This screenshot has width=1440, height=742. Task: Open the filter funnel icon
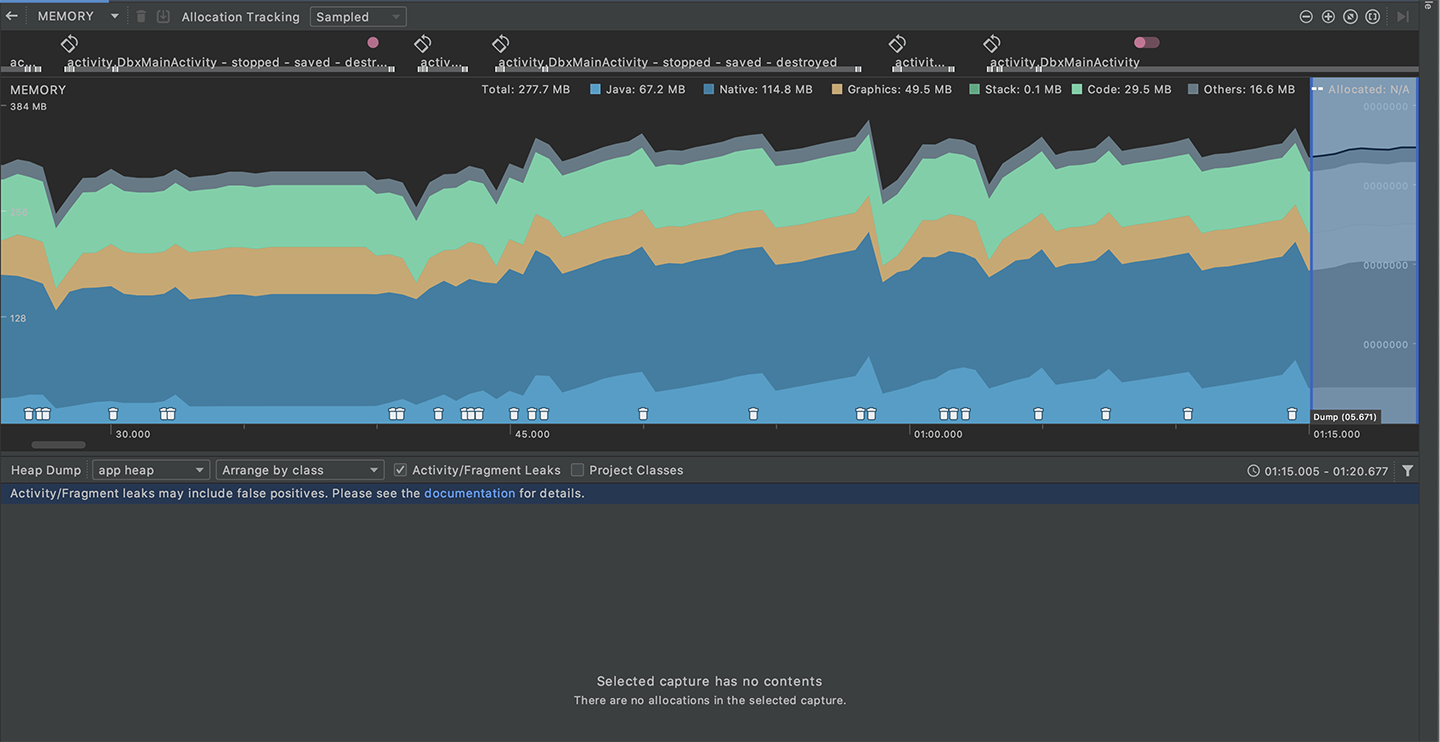tap(1408, 471)
